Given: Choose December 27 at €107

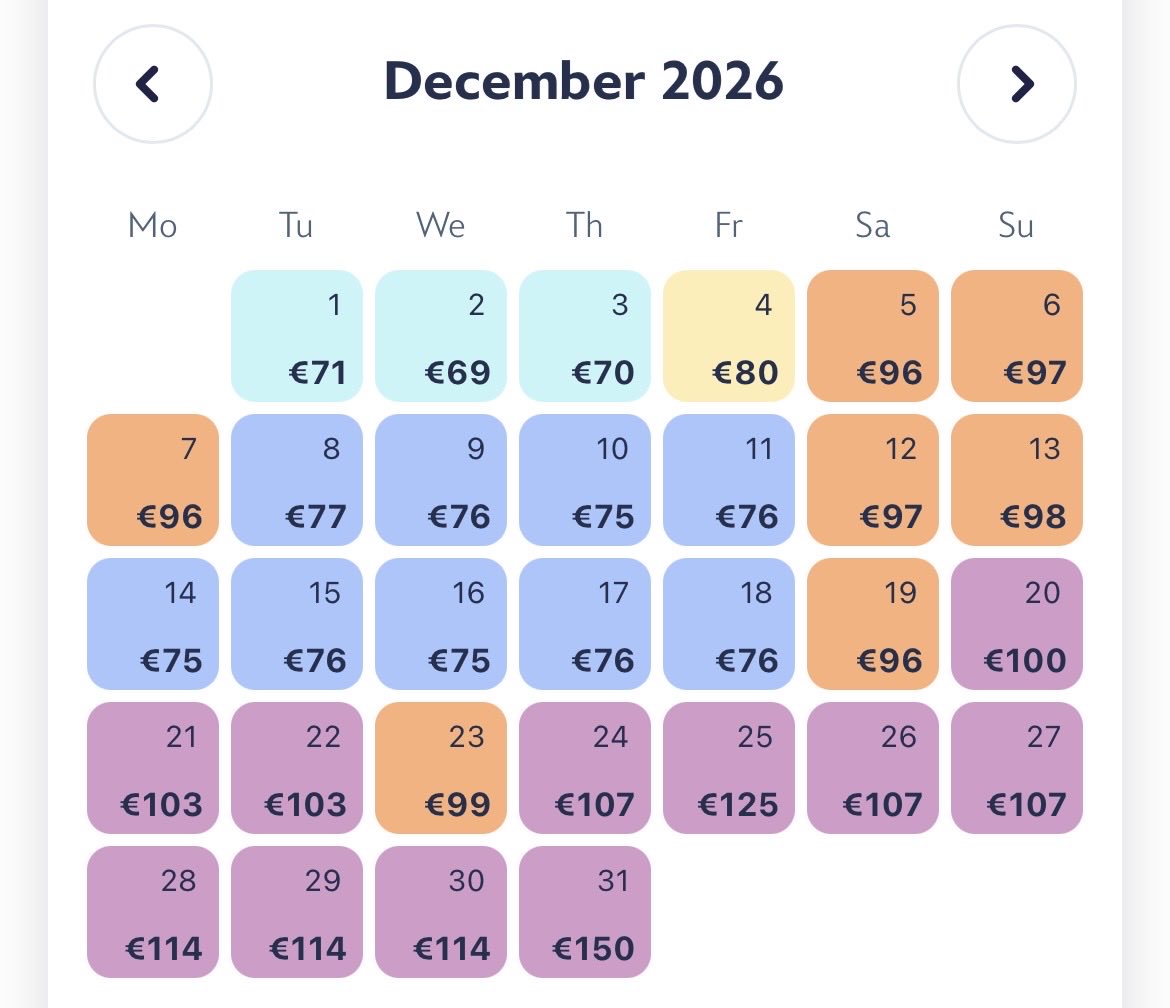Looking at the screenshot, I should point(1017,768).
